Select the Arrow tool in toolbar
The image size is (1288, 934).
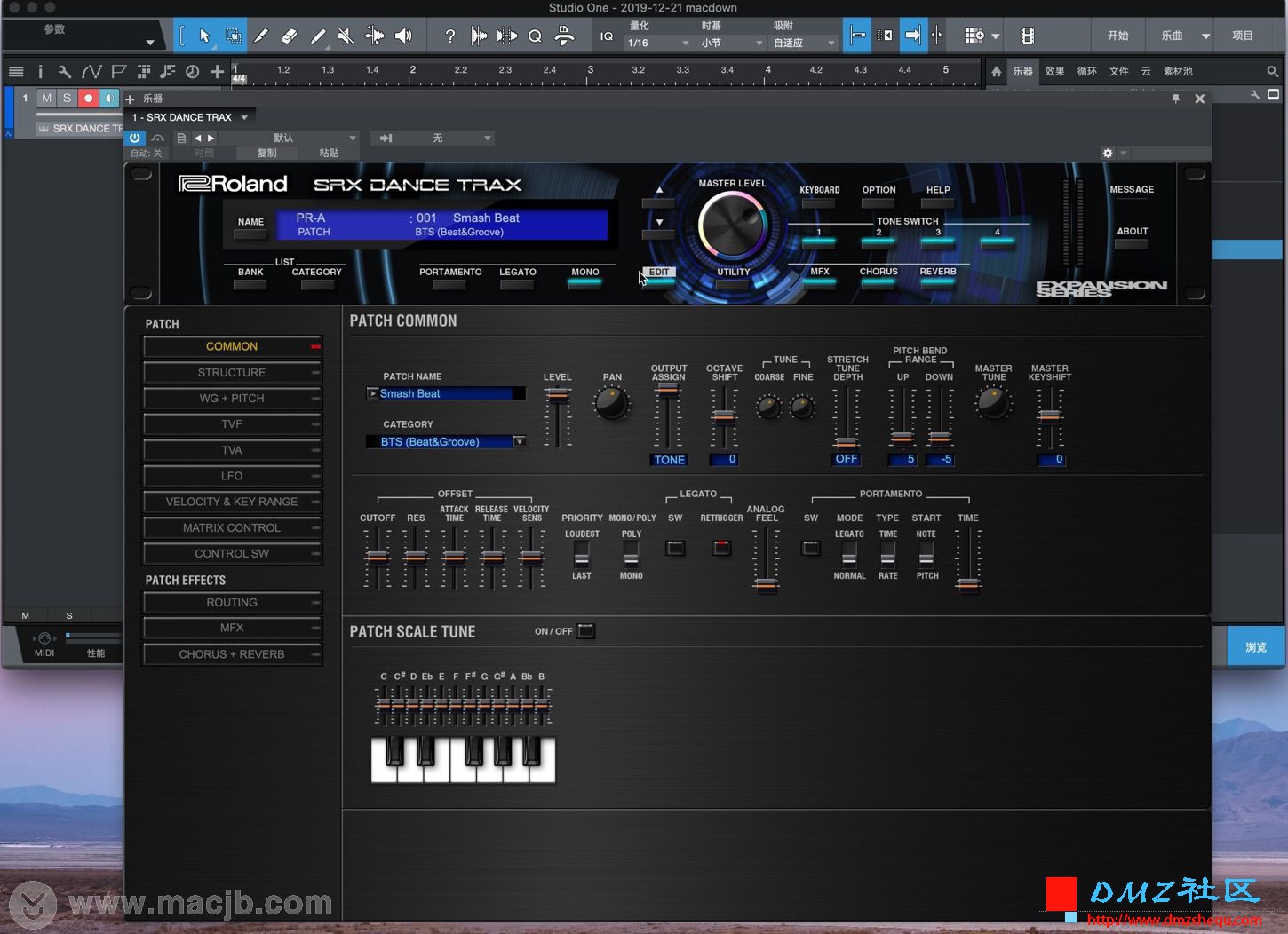[x=204, y=36]
